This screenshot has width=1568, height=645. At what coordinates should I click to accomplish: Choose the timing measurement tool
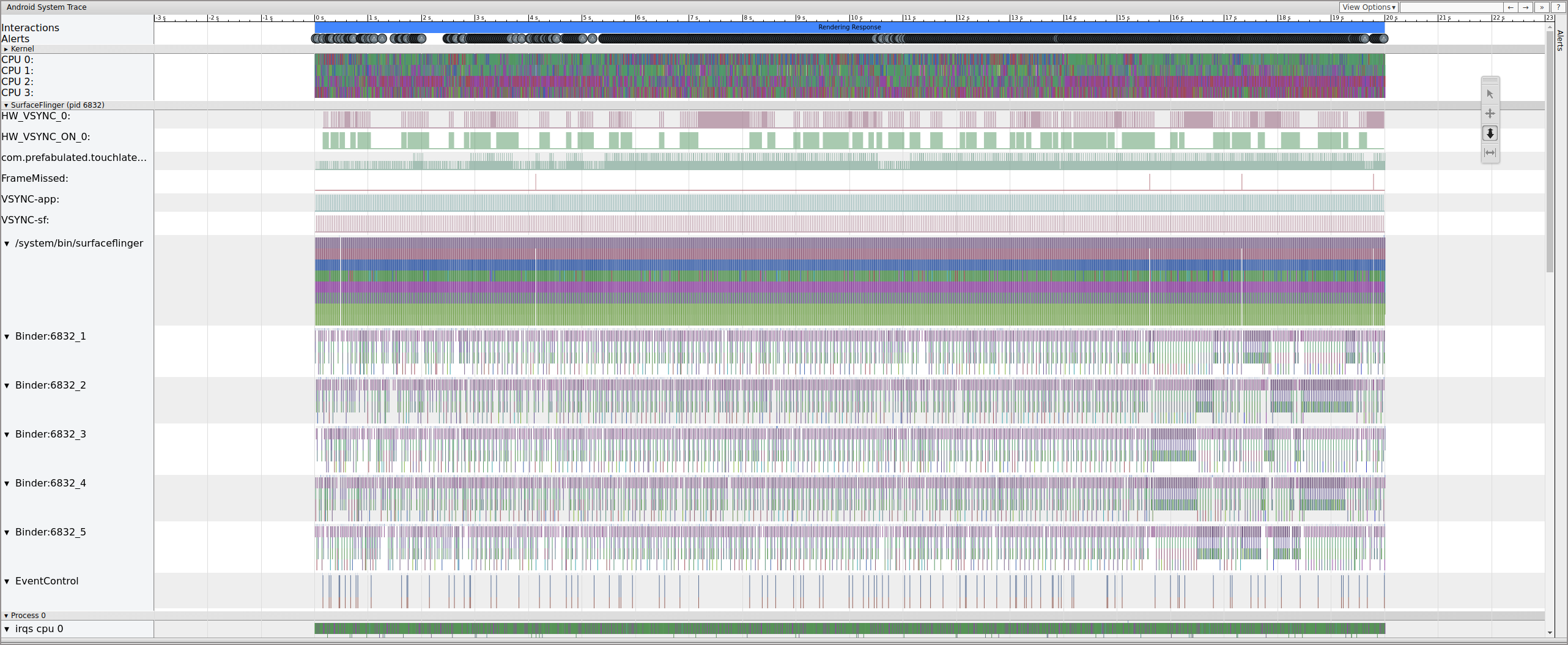click(1490, 153)
